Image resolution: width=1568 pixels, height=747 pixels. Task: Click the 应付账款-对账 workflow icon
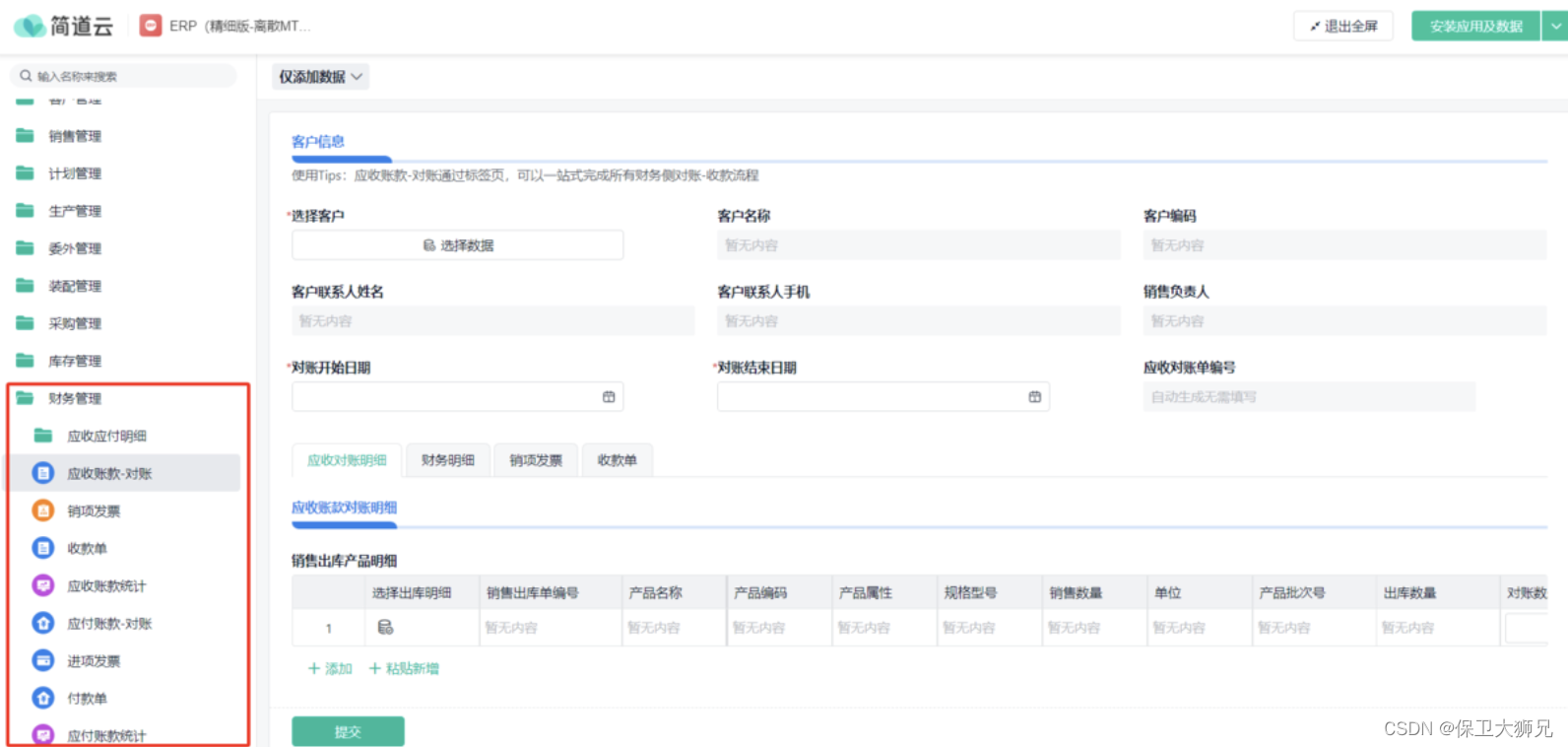tap(43, 623)
